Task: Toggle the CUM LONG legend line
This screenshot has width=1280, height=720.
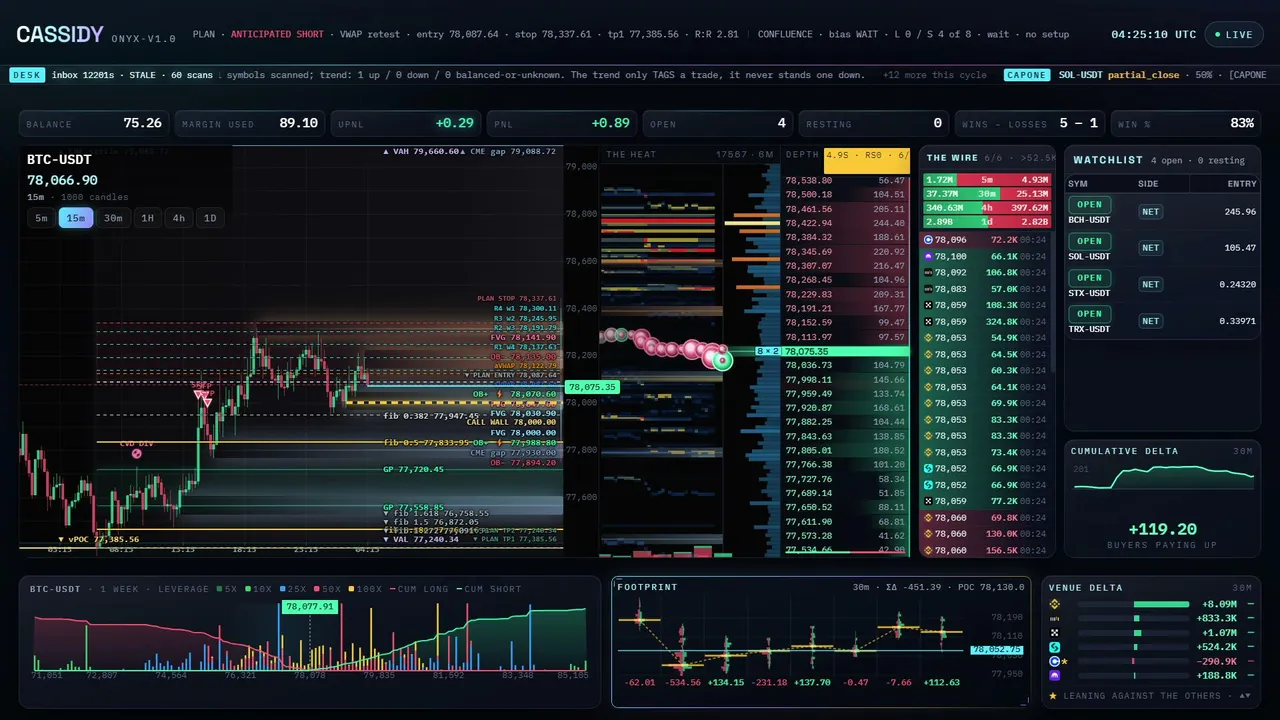Action: (420, 589)
